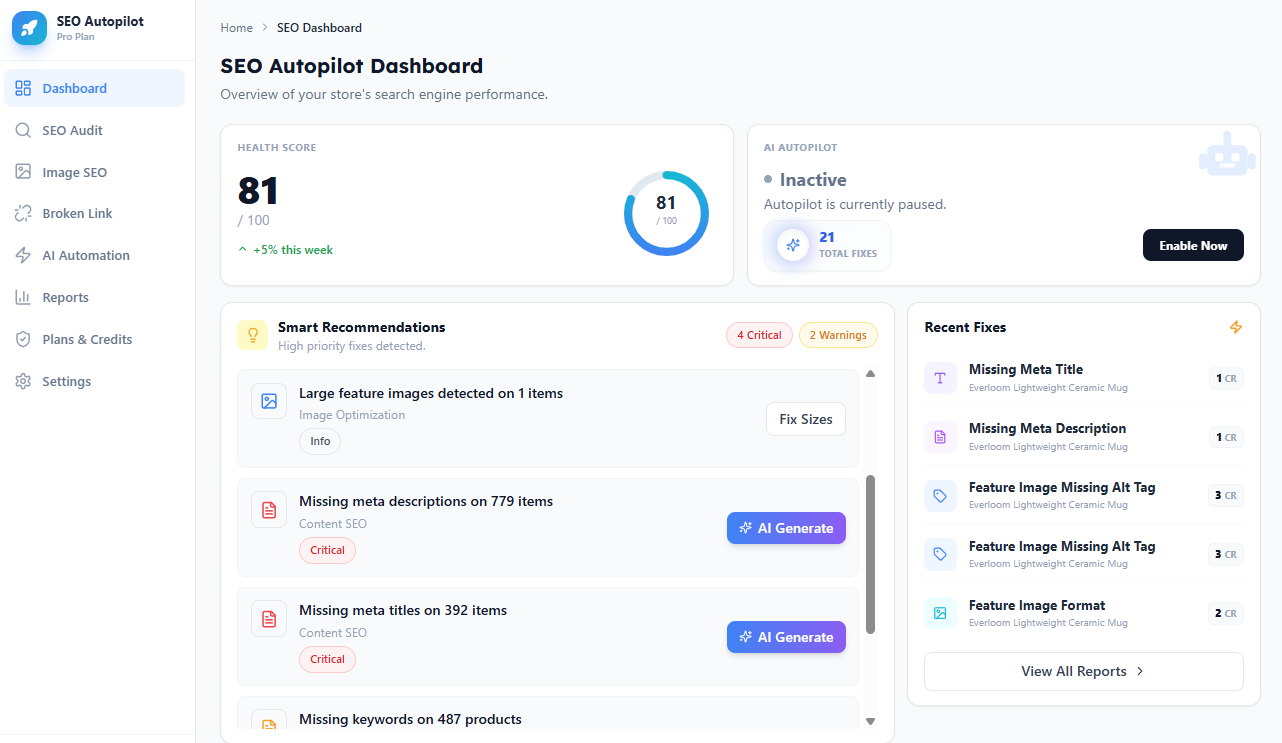This screenshot has height=743, width=1282.
Task: Click the scrollbar up arrow in recommendations
Action: 870,374
